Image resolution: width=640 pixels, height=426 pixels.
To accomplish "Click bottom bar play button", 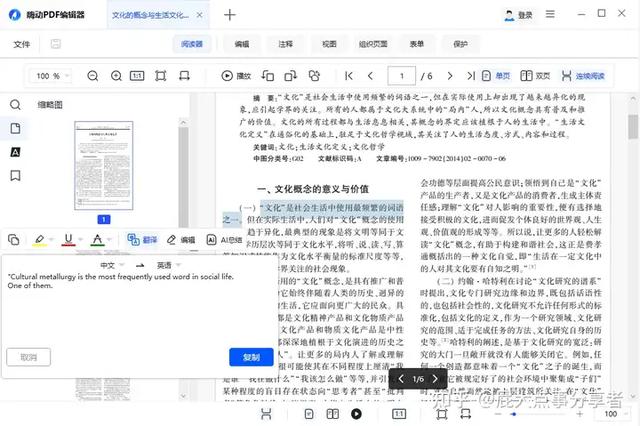I will [356, 414].
